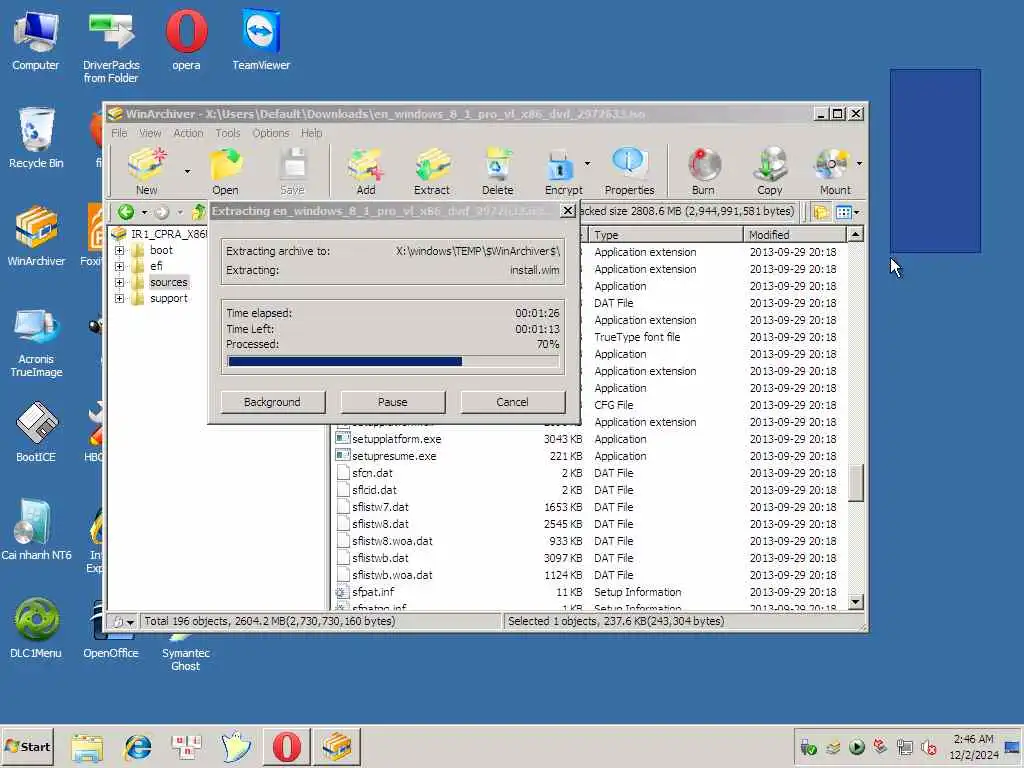Viewport: 1024px width, 768px height.
Task: Open the Properties toolbar icon
Action: [629, 171]
